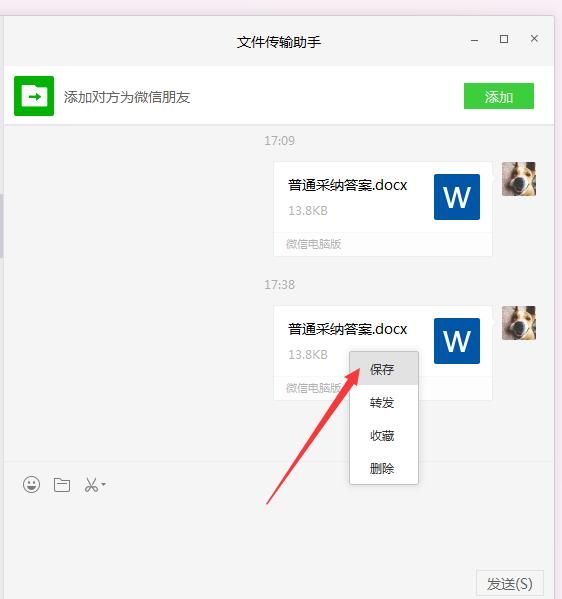Viewport: 562px width, 599px height.
Task: Minimize the chat window
Action: 475,40
